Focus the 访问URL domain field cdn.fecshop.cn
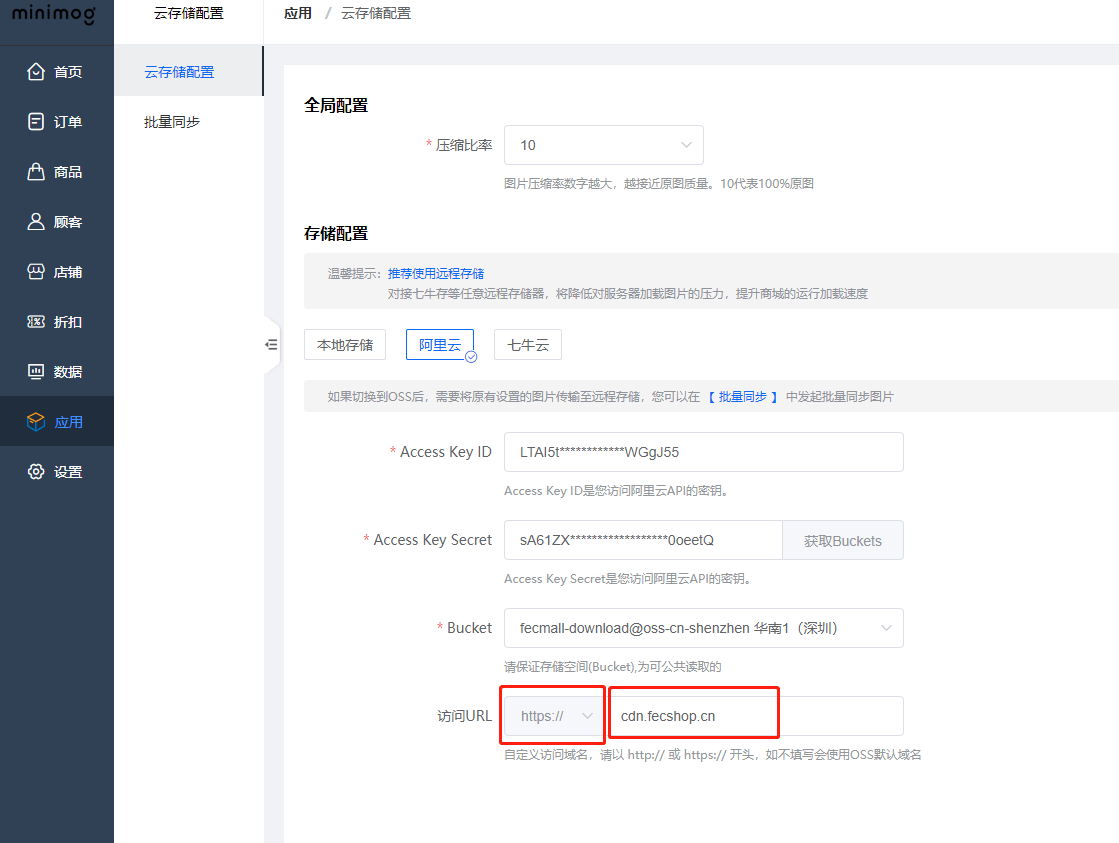The width and height of the screenshot is (1119, 843). point(755,716)
